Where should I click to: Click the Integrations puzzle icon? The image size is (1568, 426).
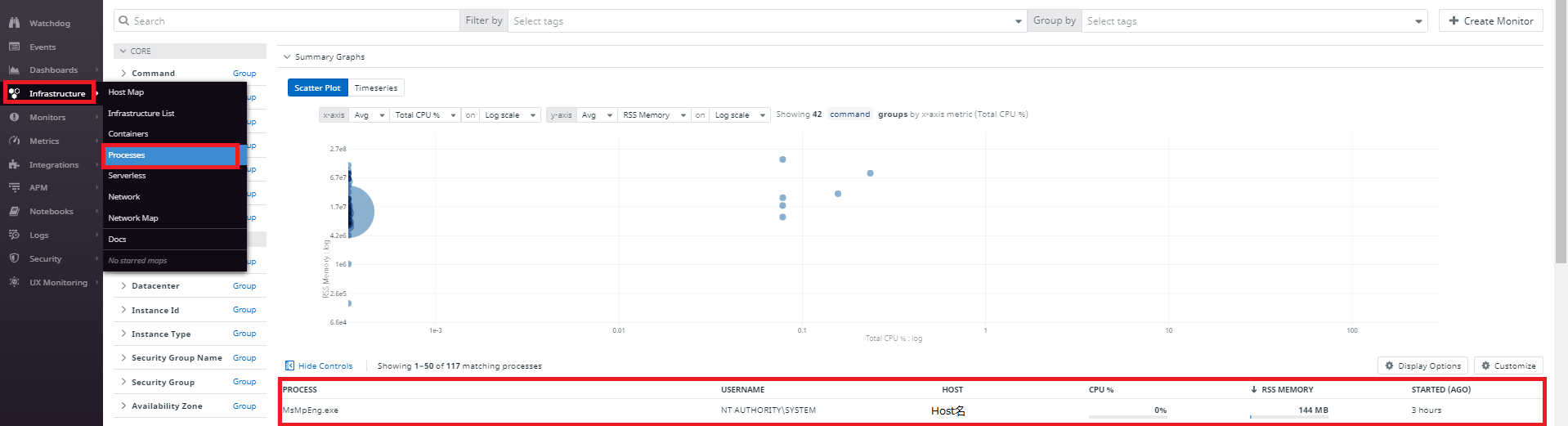(14, 164)
